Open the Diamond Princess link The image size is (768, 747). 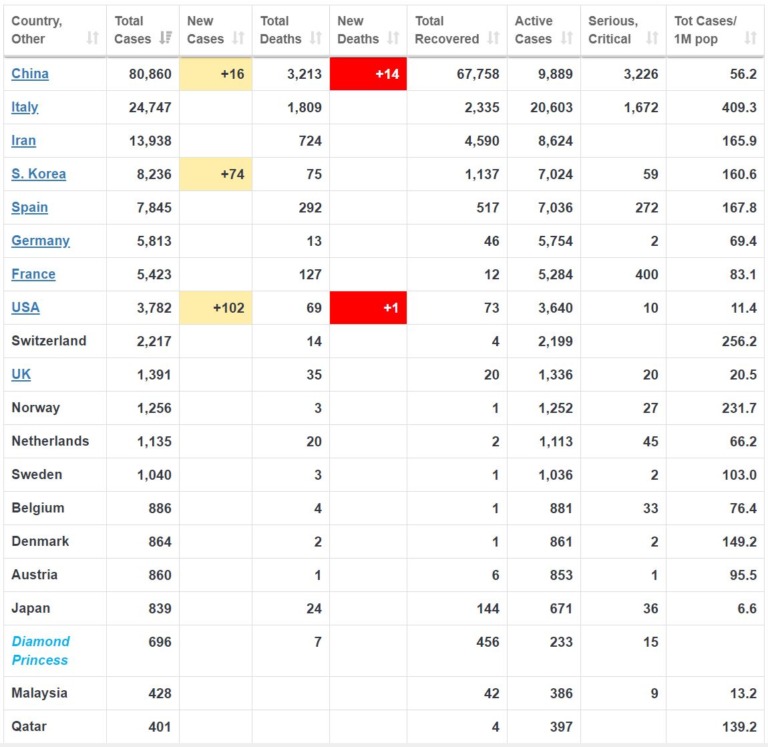click(41, 651)
